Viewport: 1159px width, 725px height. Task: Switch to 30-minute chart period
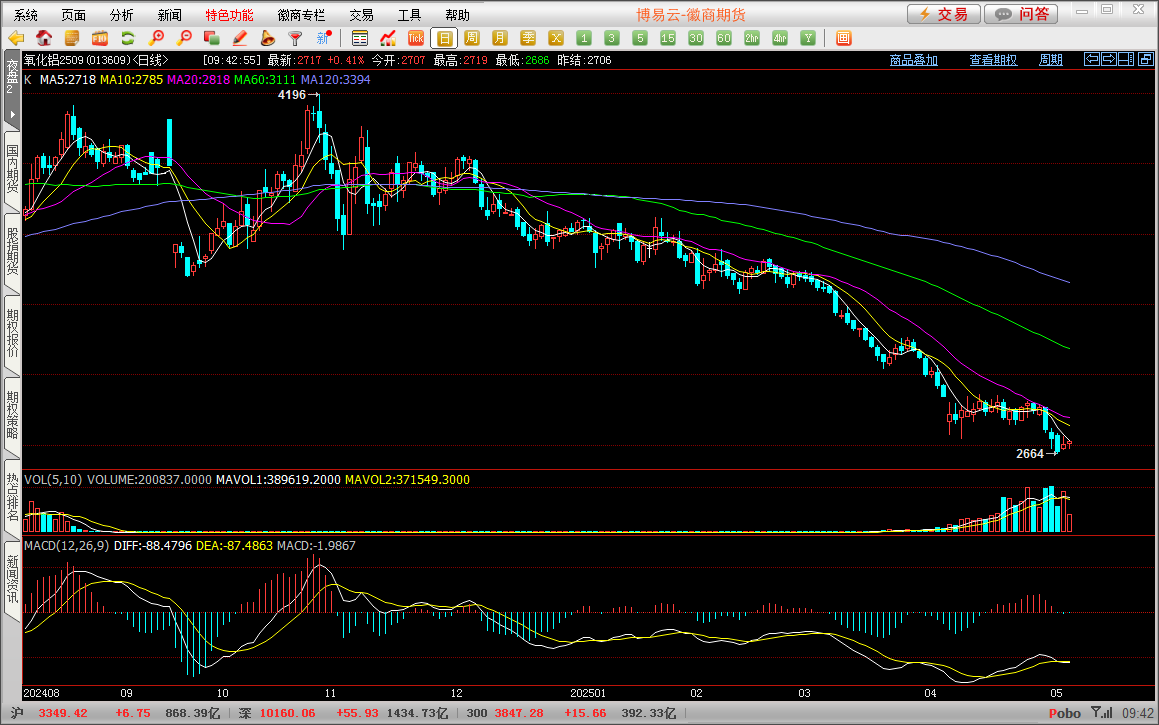tap(696, 38)
